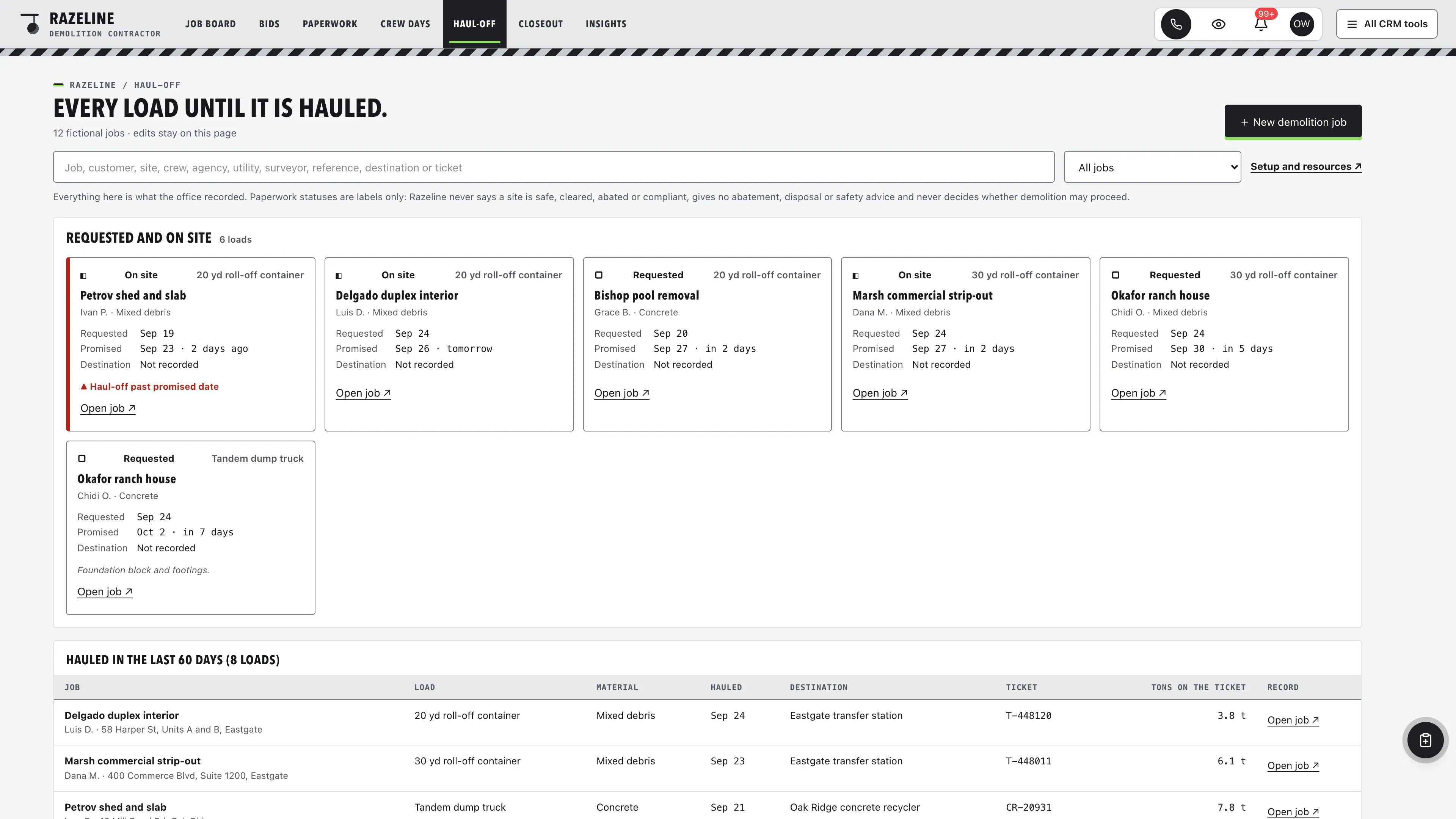Open job for Okafor 30 yd roll-off card
This screenshot has height=819, width=1456.
tap(1138, 393)
